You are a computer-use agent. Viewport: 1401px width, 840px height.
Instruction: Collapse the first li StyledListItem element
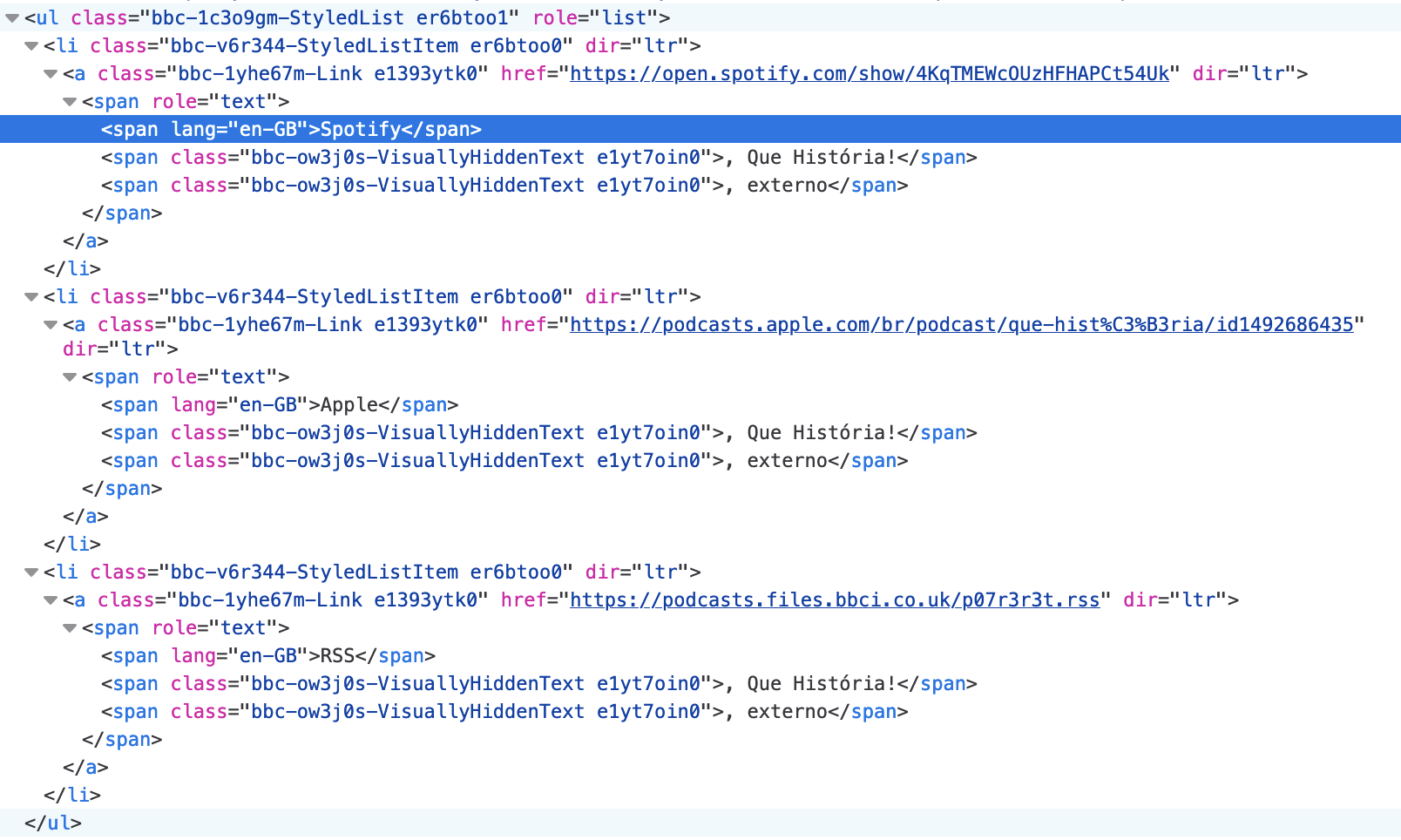coord(30,45)
